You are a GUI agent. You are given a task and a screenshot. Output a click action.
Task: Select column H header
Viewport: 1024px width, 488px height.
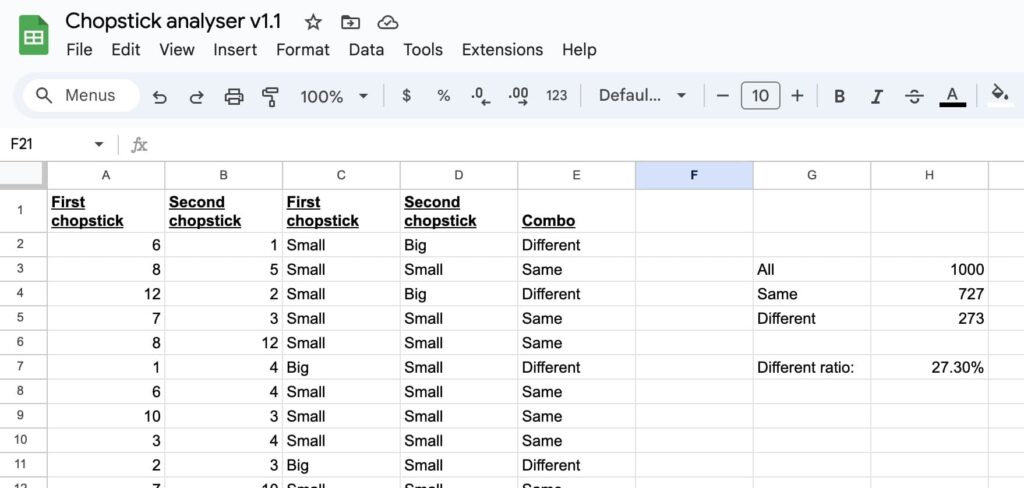pos(929,175)
